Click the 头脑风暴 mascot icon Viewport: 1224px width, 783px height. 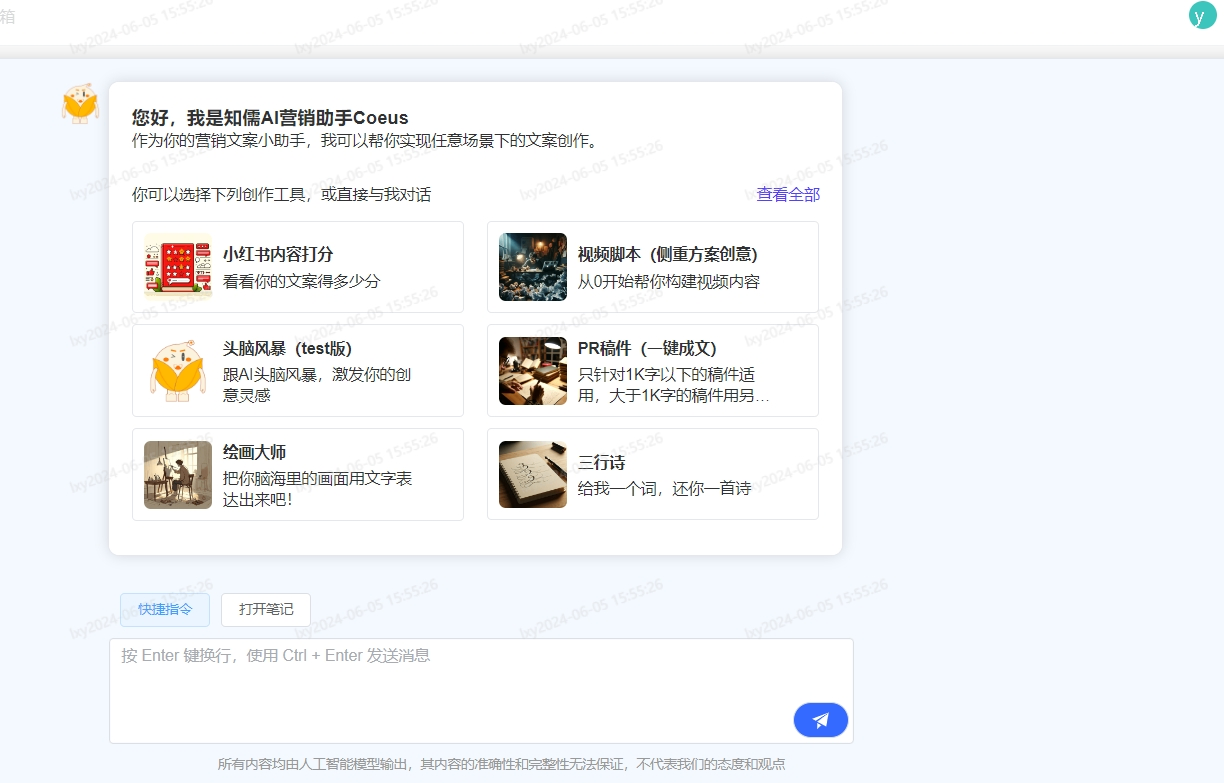click(178, 371)
